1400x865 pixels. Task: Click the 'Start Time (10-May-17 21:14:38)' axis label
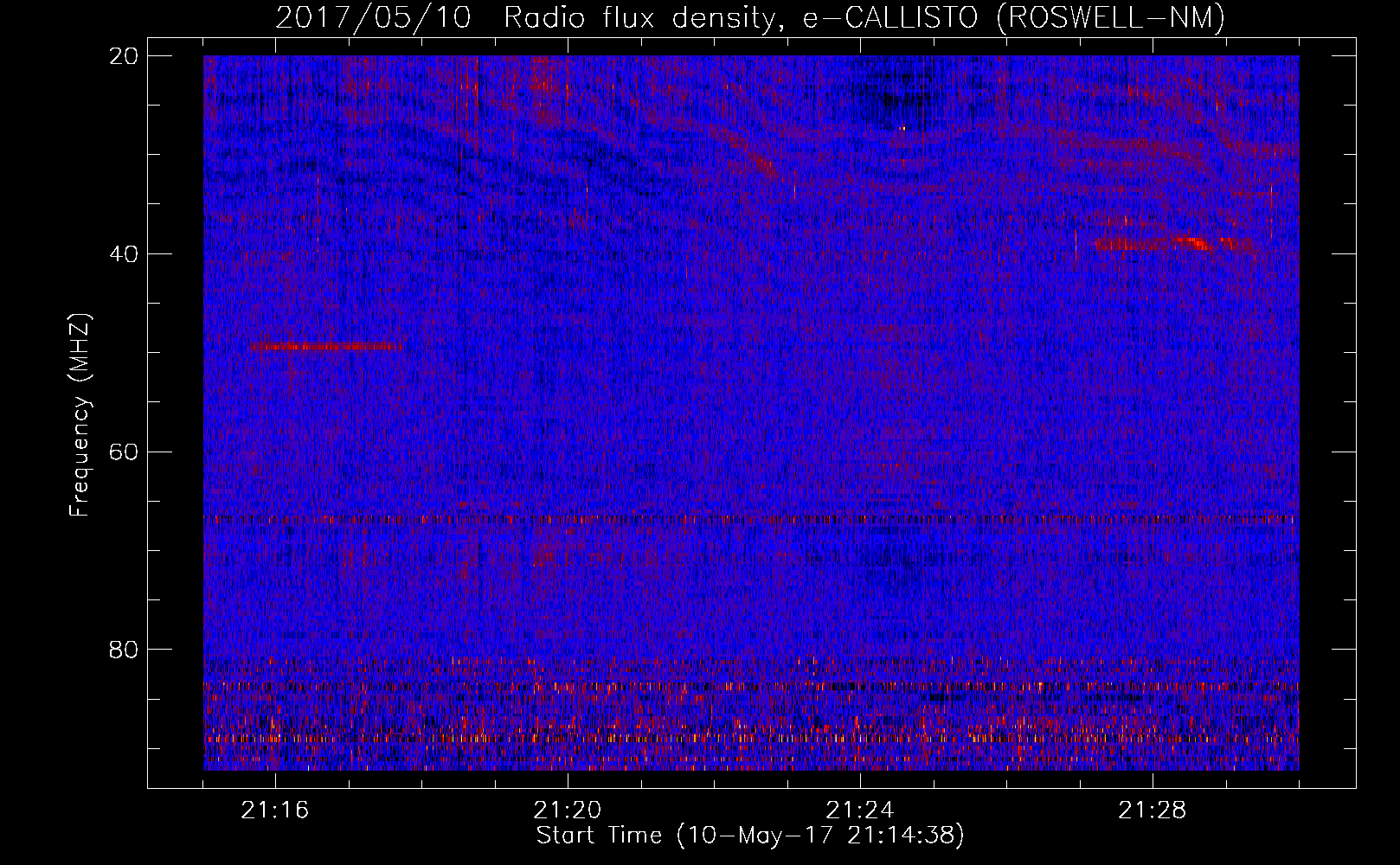click(750, 836)
